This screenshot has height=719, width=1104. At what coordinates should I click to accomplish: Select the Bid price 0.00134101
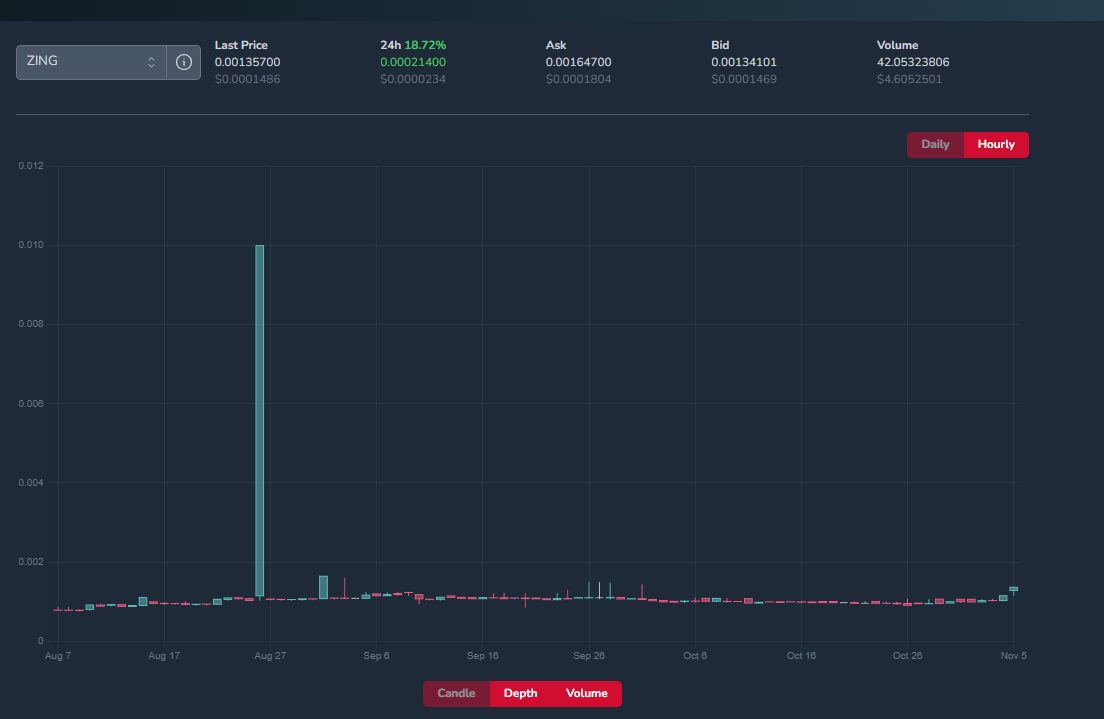click(x=743, y=62)
